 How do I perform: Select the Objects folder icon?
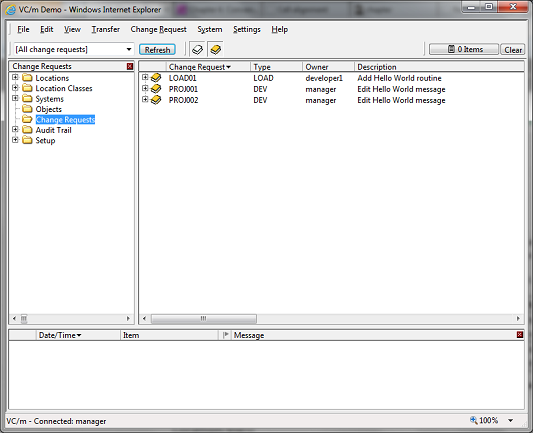(27, 109)
